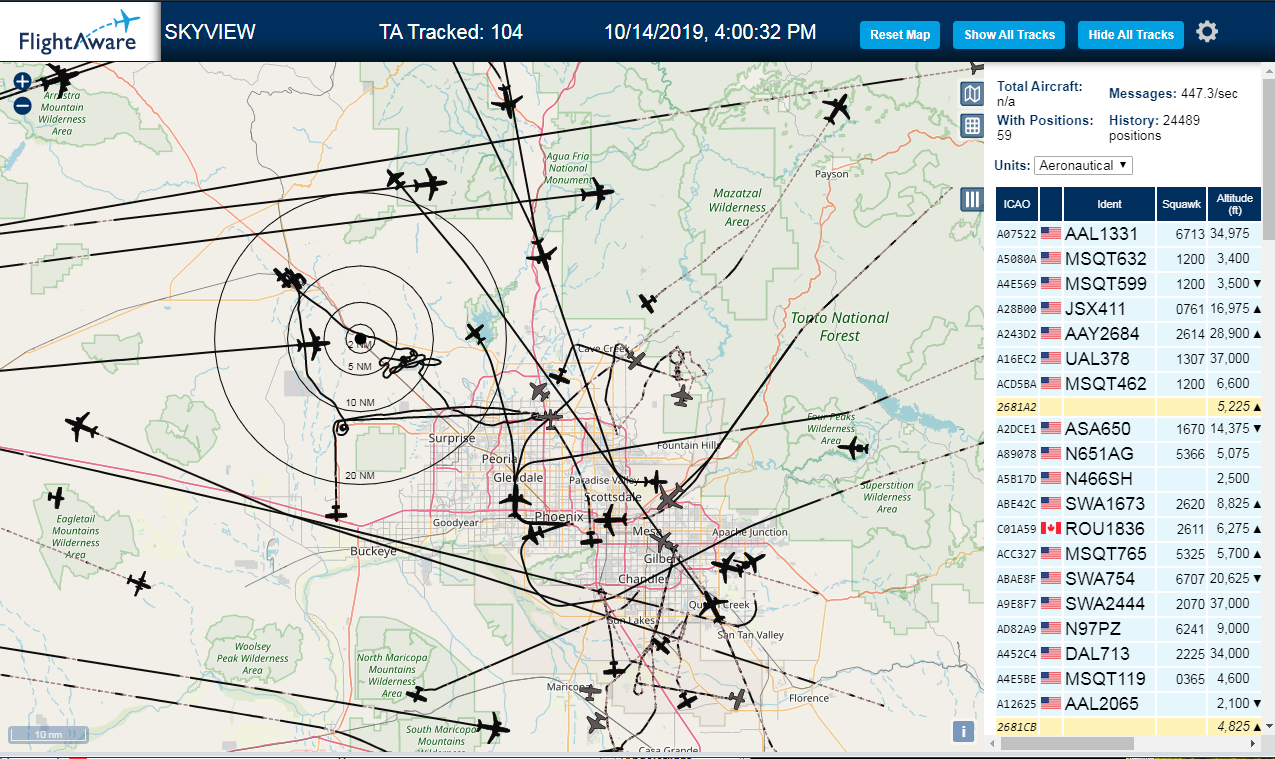Select aircraft near Arrastra Mountain Wilderness
1275x759 pixels.
click(59, 78)
